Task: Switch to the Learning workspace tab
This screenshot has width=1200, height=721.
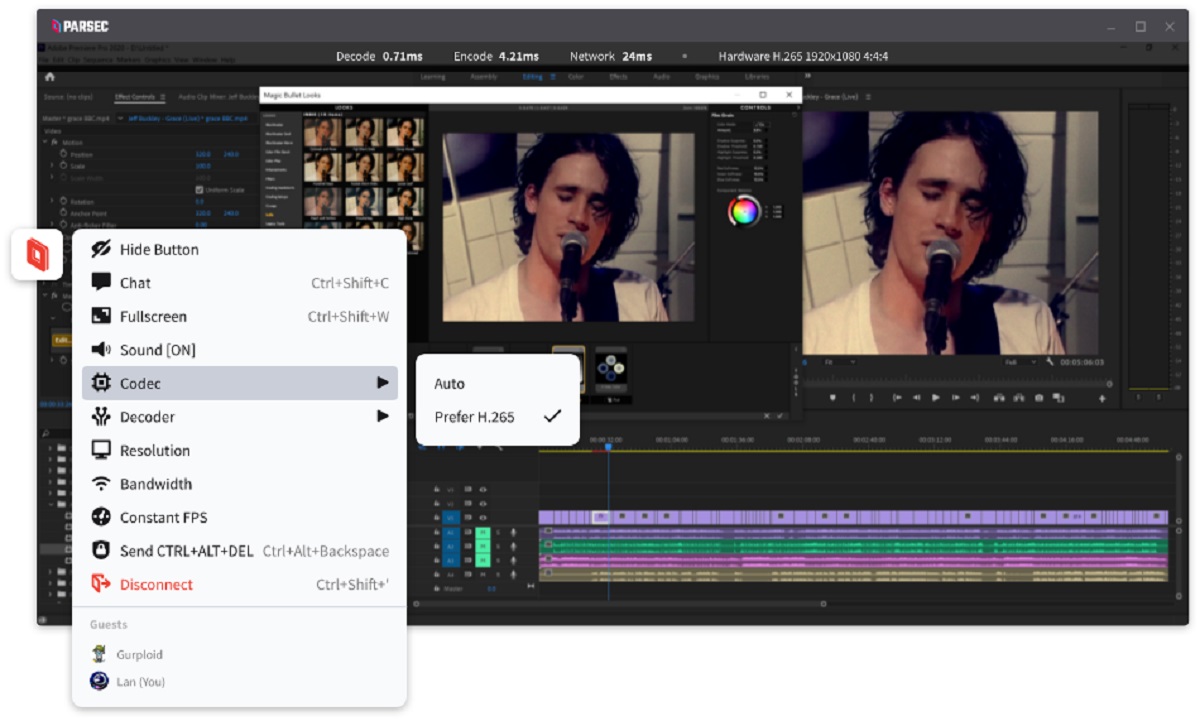Action: pyautogui.click(x=433, y=77)
